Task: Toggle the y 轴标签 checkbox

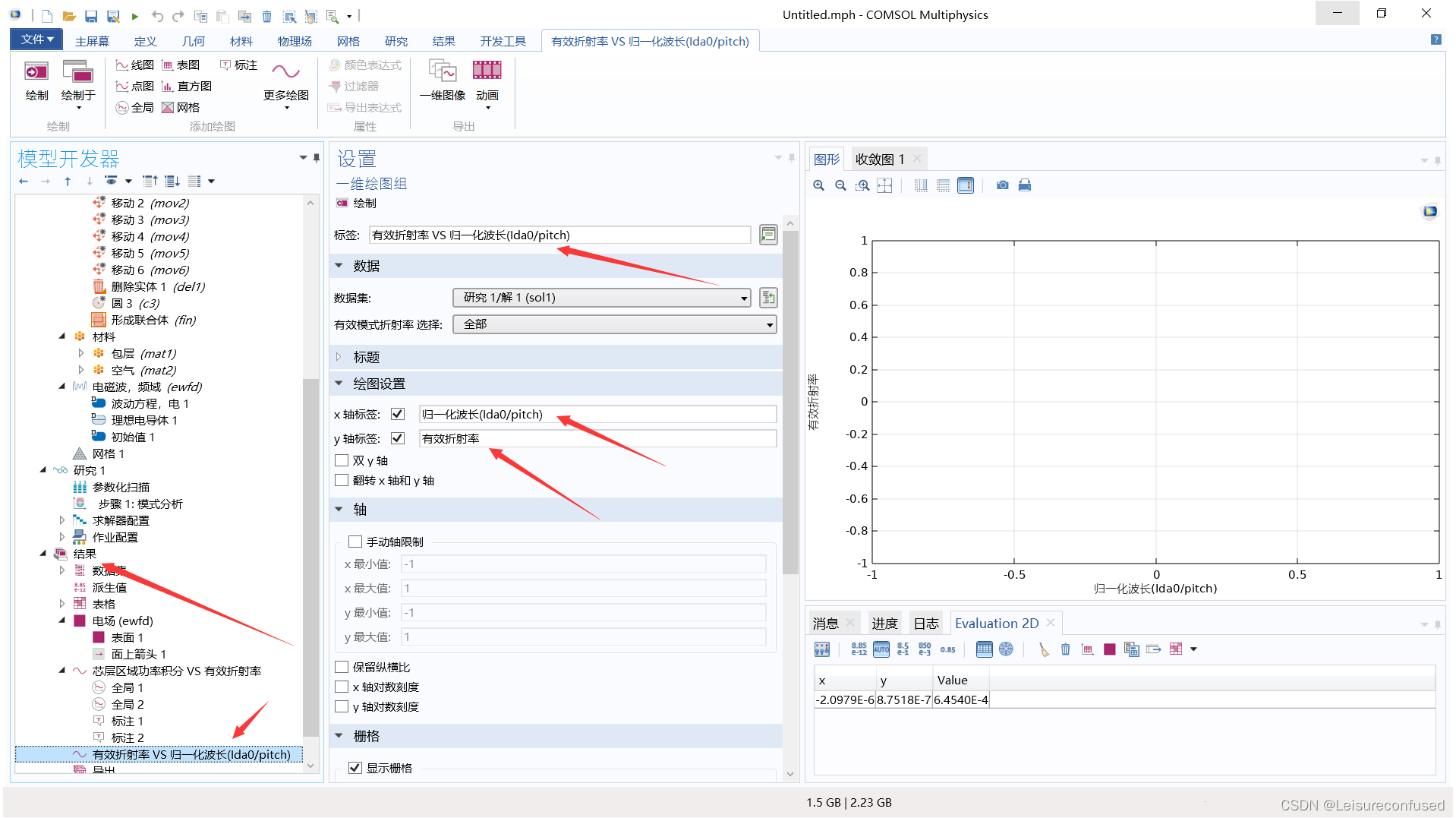Action: coord(398,439)
